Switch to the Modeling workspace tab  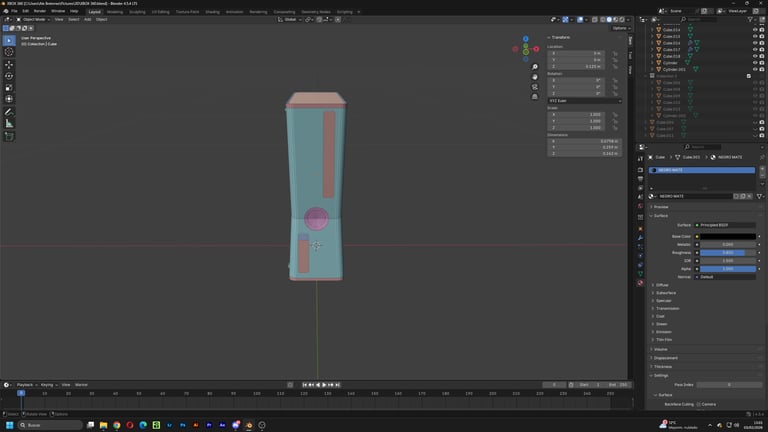[115, 12]
